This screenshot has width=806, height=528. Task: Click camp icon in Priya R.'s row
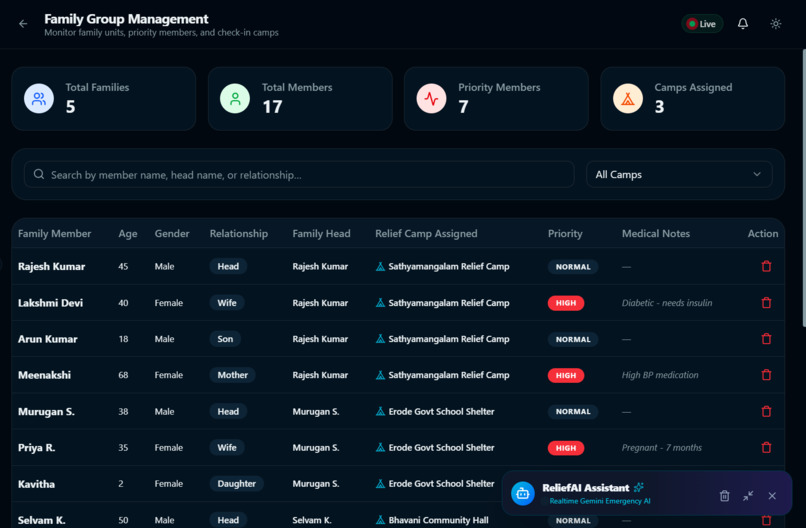[380, 447]
